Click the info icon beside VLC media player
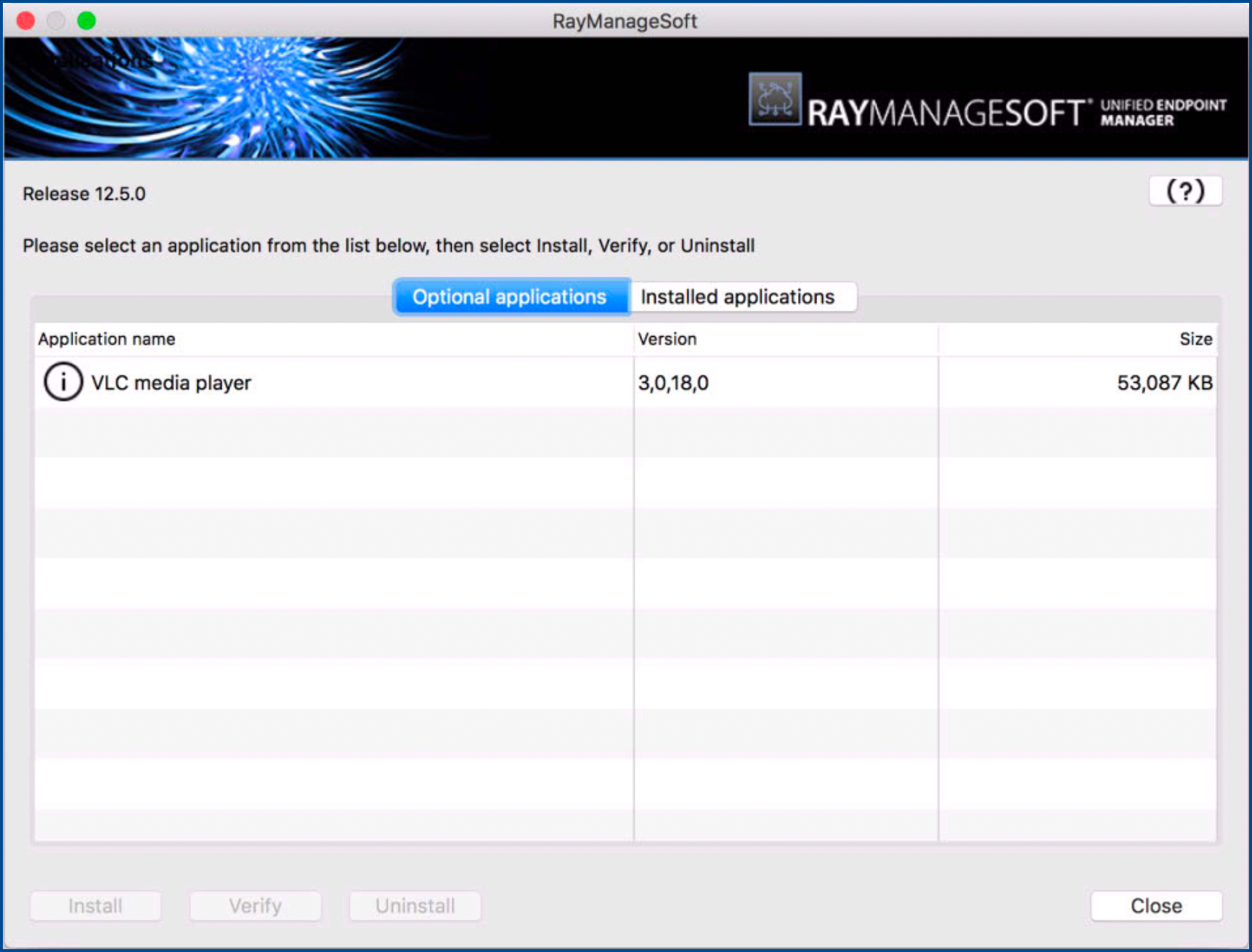This screenshot has height=952, width=1252. 62,383
